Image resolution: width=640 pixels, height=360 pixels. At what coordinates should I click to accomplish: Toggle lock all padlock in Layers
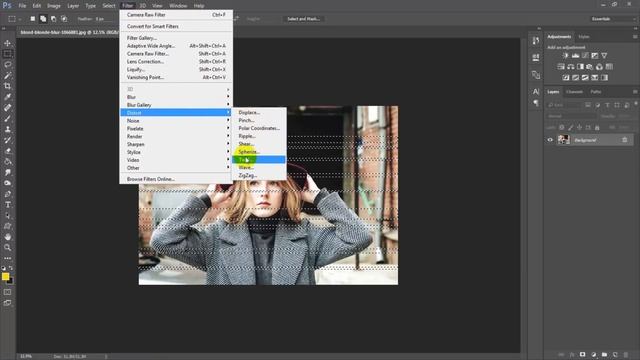tap(597, 128)
